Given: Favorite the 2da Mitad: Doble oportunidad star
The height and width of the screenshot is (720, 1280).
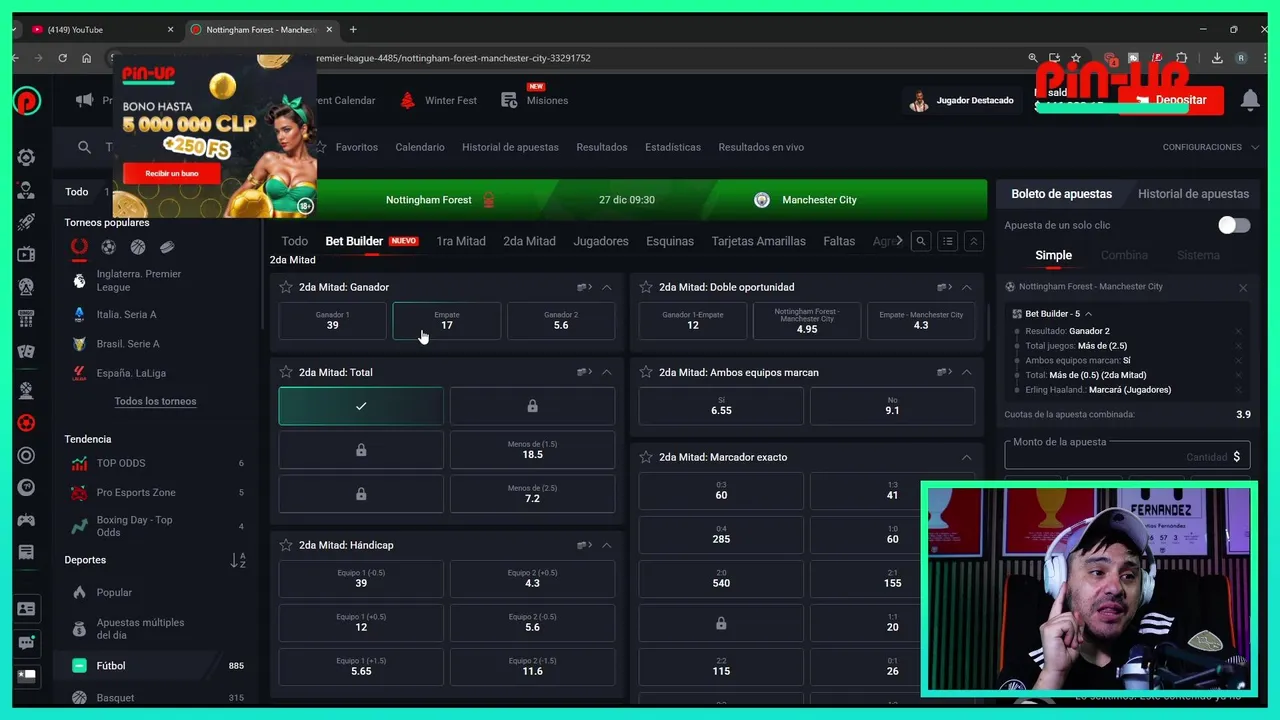Looking at the screenshot, I should click(x=646, y=287).
